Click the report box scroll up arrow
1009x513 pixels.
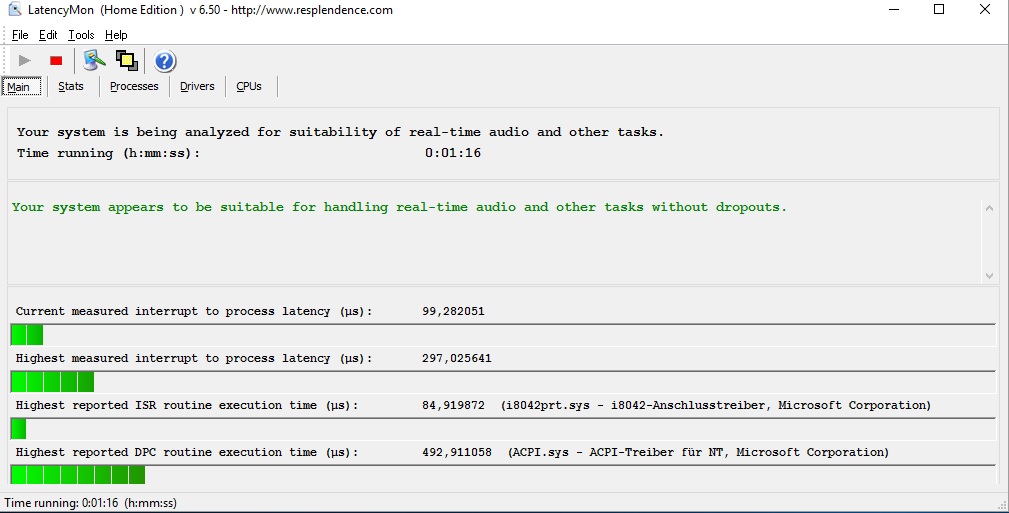point(989,208)
